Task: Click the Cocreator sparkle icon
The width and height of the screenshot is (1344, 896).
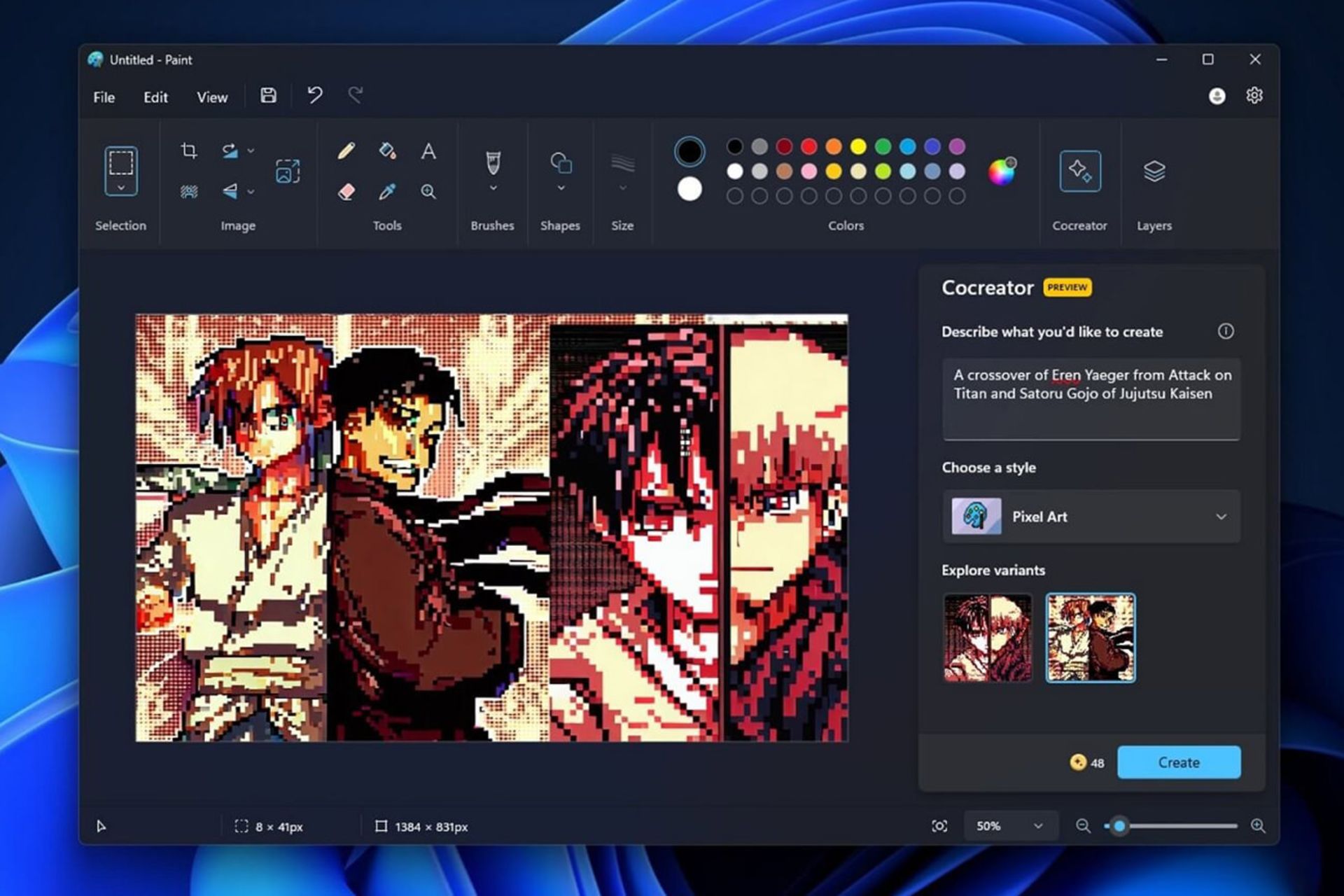Action: point(1080,171)
